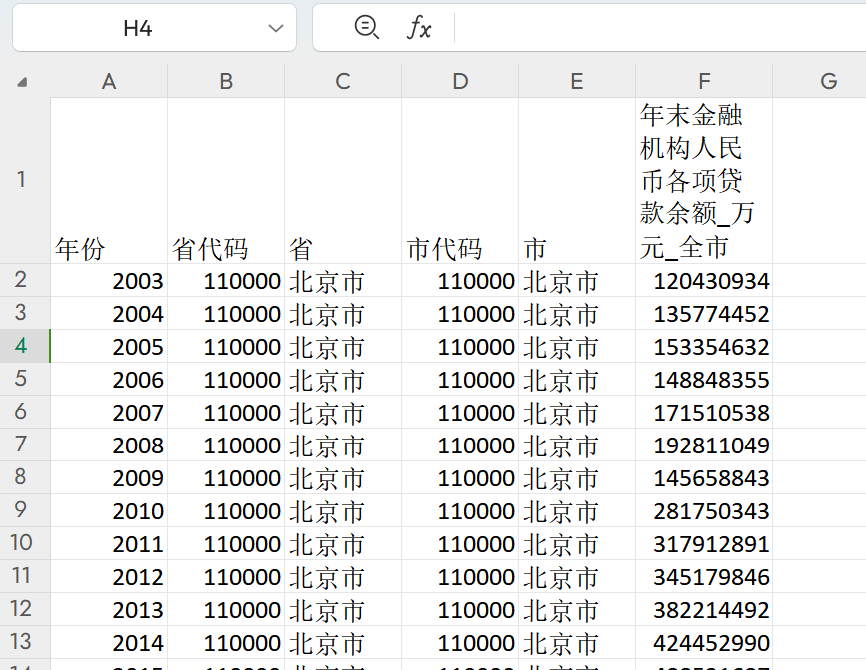The height and width of the screenshot is (670, 866).
Task: Select the cell containing year 2009
Action: (109, 478)
